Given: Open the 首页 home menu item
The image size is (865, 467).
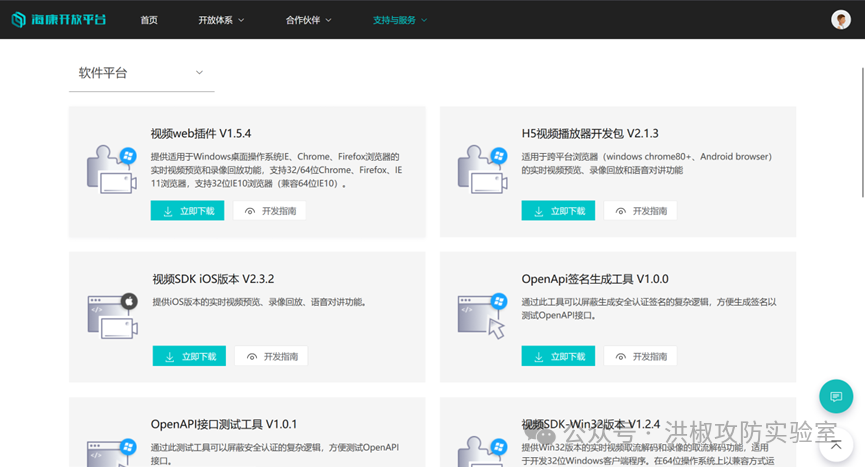Looking at the screenshot, I should point(149,20).
